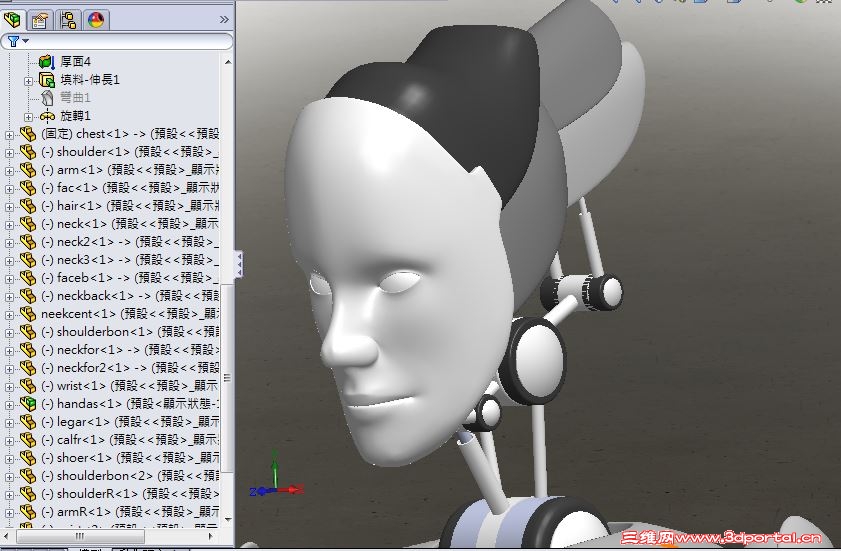Image resolution: width=841 pixels, height=551 pixels.
Task: Click the chest<1> component icon
Action: pos(27,134)
